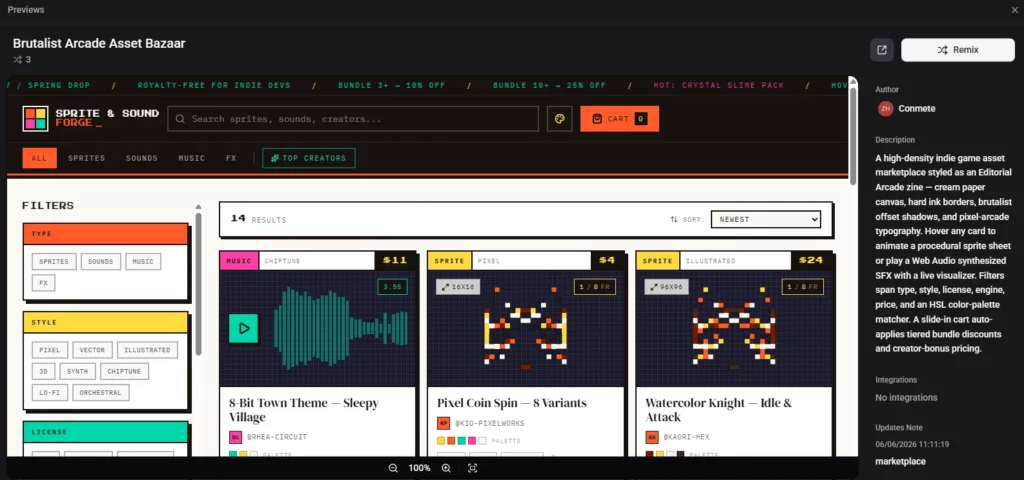Click the Type filter section header
Image resolution: width=1024 pixels, height=480 pixels.
pyautogui.click(x=105, y=234)
